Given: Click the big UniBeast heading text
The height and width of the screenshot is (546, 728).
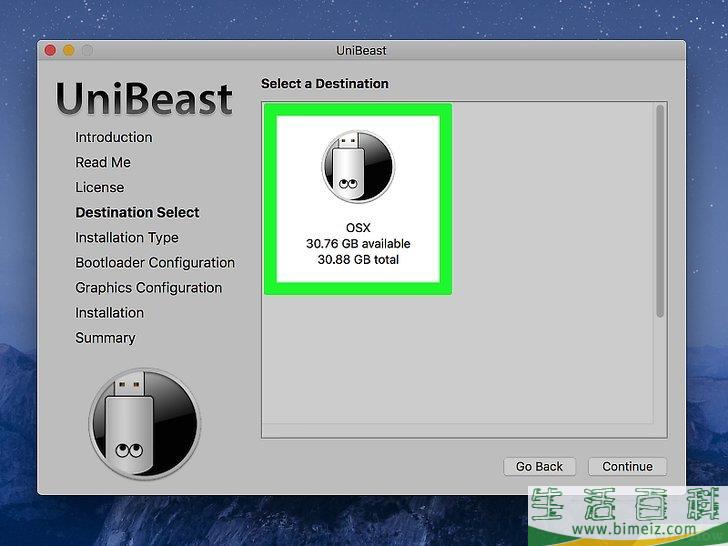Looking at the screenshot, I should coord(144,98).
